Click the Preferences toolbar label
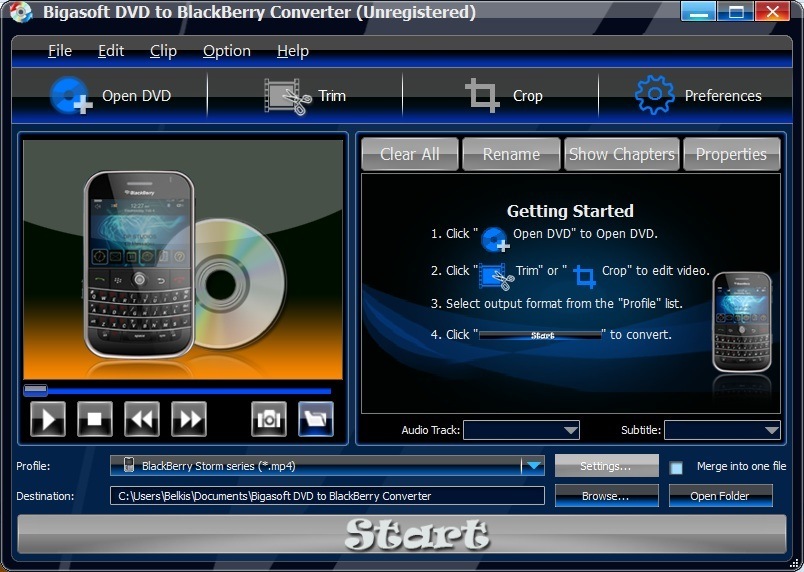804x572 pixels. point(723,96)
